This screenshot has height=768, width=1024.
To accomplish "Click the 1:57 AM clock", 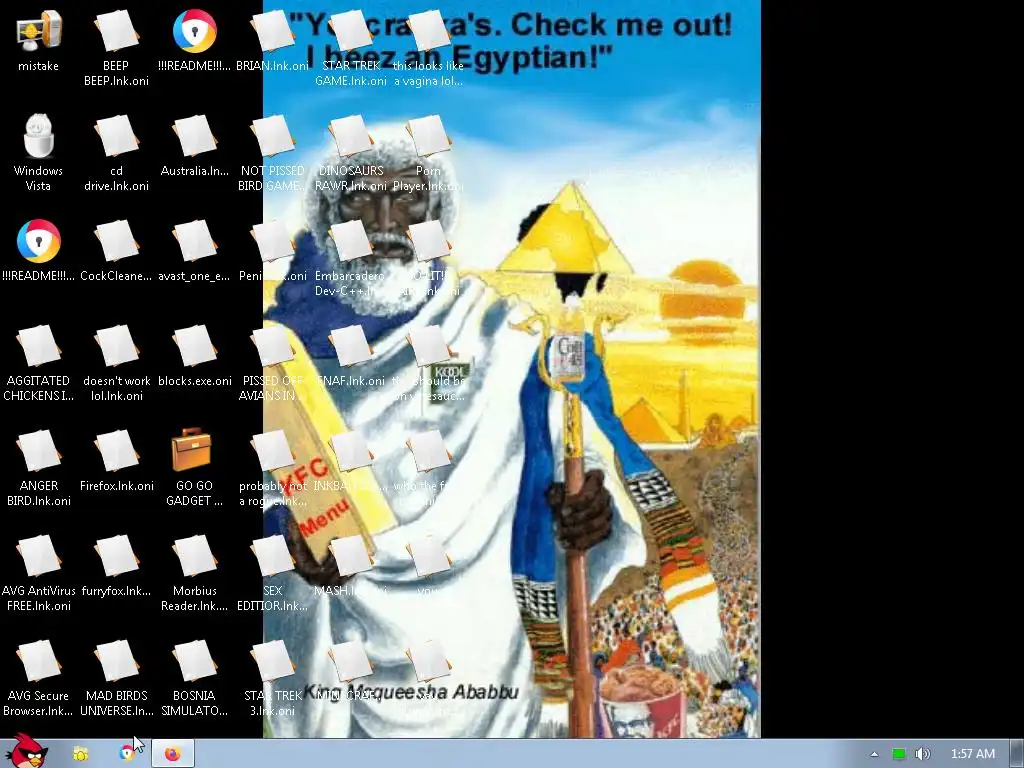I will 972,754.
